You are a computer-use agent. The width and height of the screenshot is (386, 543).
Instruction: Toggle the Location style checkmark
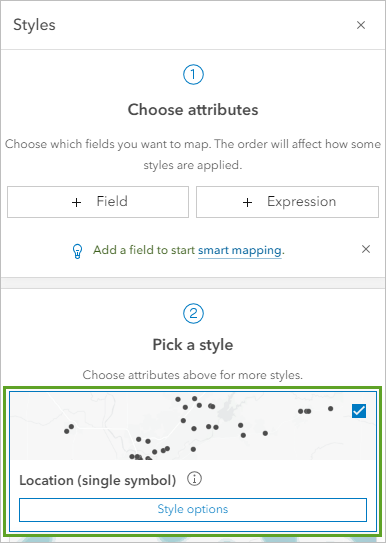point(359,411)
